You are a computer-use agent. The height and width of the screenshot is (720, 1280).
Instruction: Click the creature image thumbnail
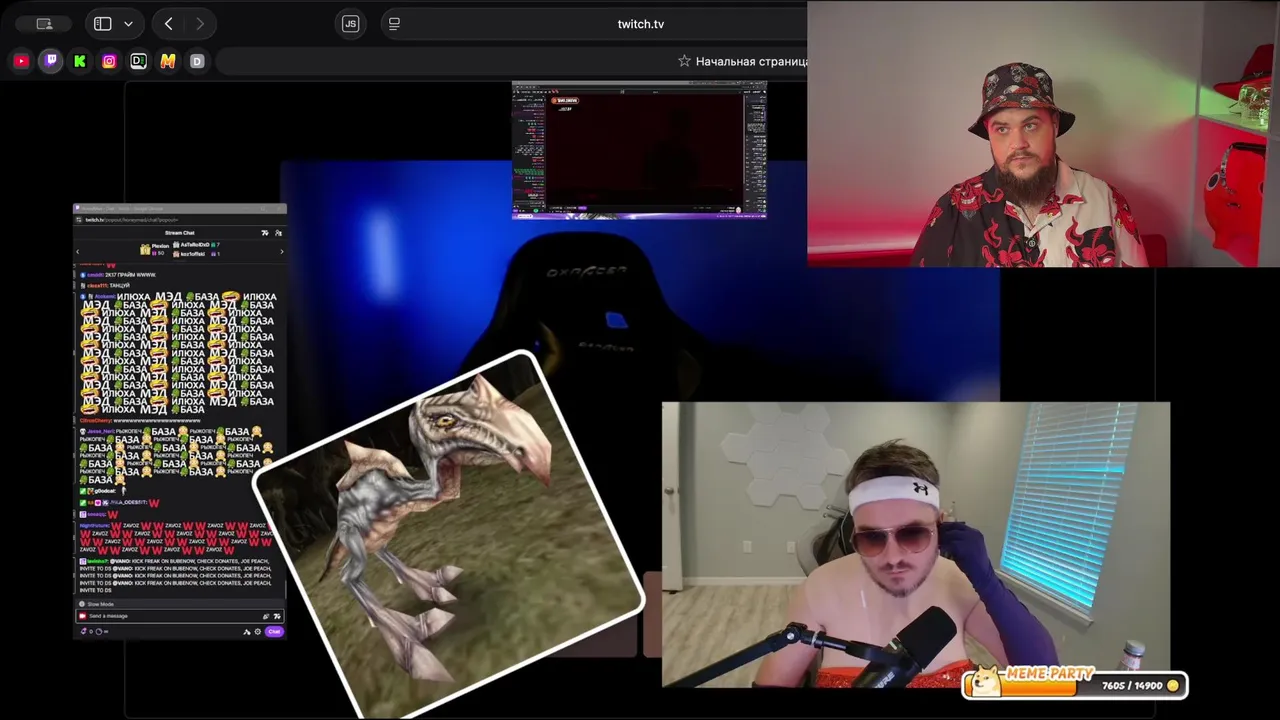coord(449,534)
